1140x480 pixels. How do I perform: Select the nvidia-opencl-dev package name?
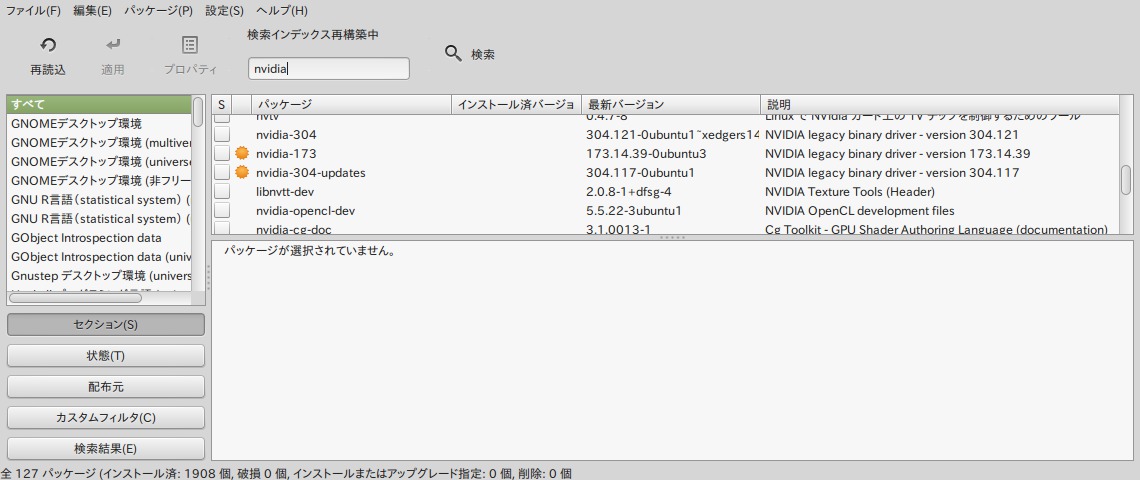click(x=305, y=211)
